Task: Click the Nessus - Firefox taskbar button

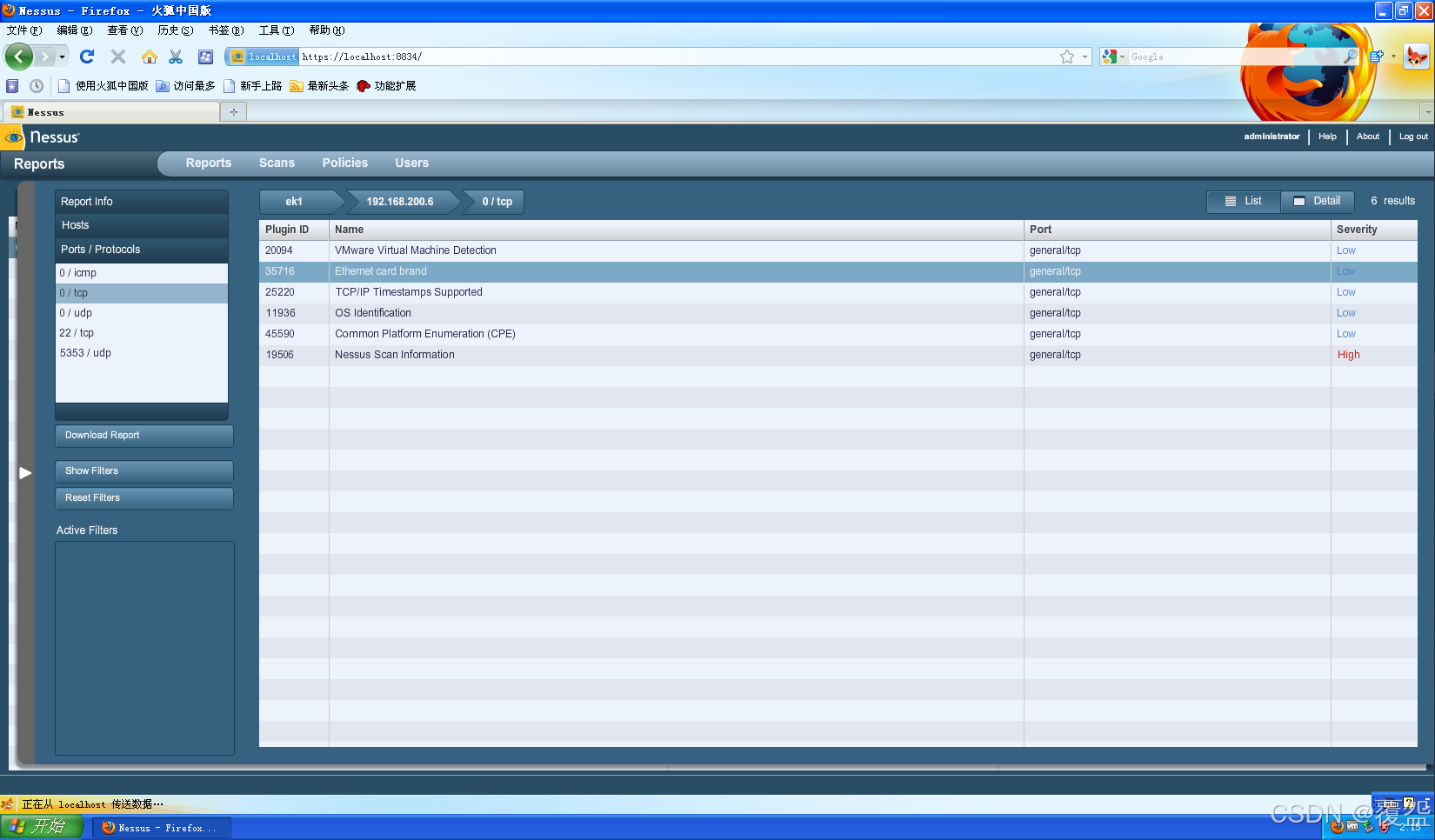Action: click(161, 828)
